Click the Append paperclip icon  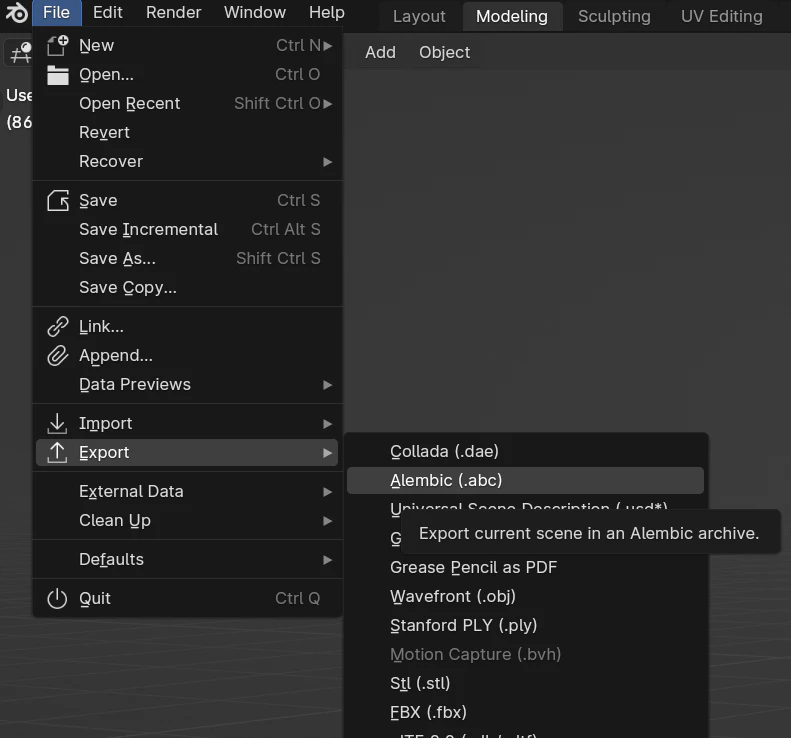coord(58,356)
